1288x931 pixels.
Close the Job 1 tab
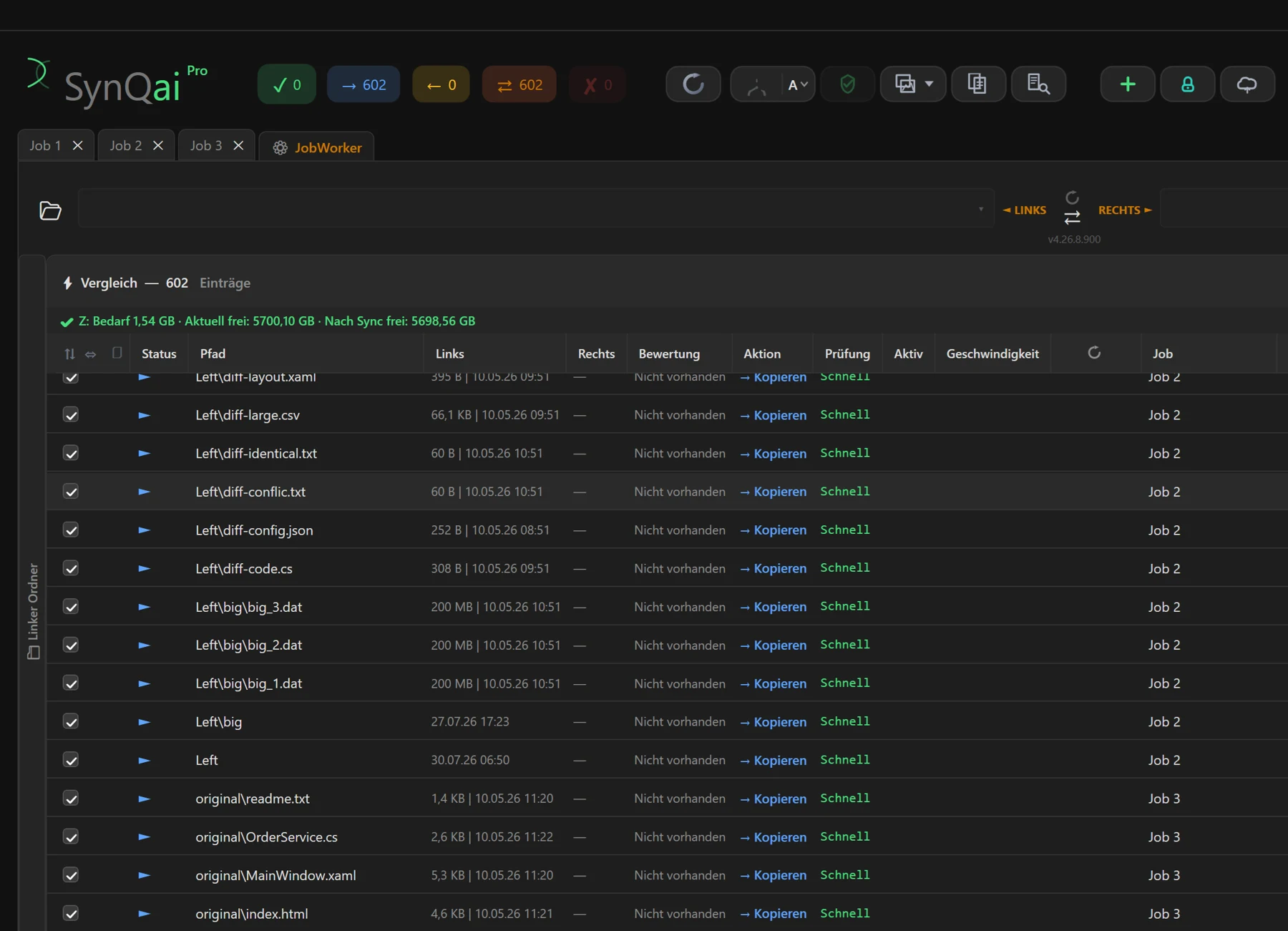(x=78, y=145)
